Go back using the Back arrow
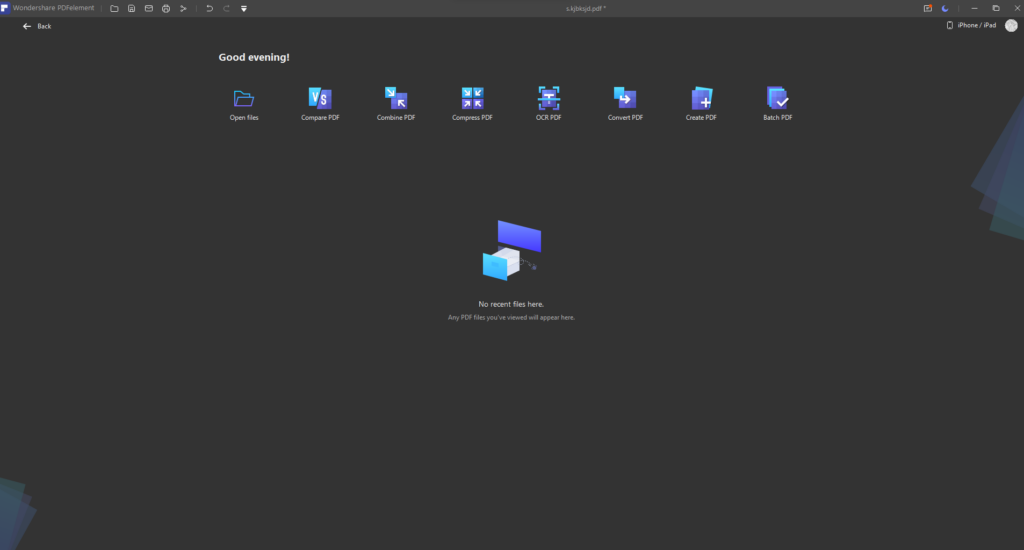This screenshot has height=550, width=1024. pos(27,26)
